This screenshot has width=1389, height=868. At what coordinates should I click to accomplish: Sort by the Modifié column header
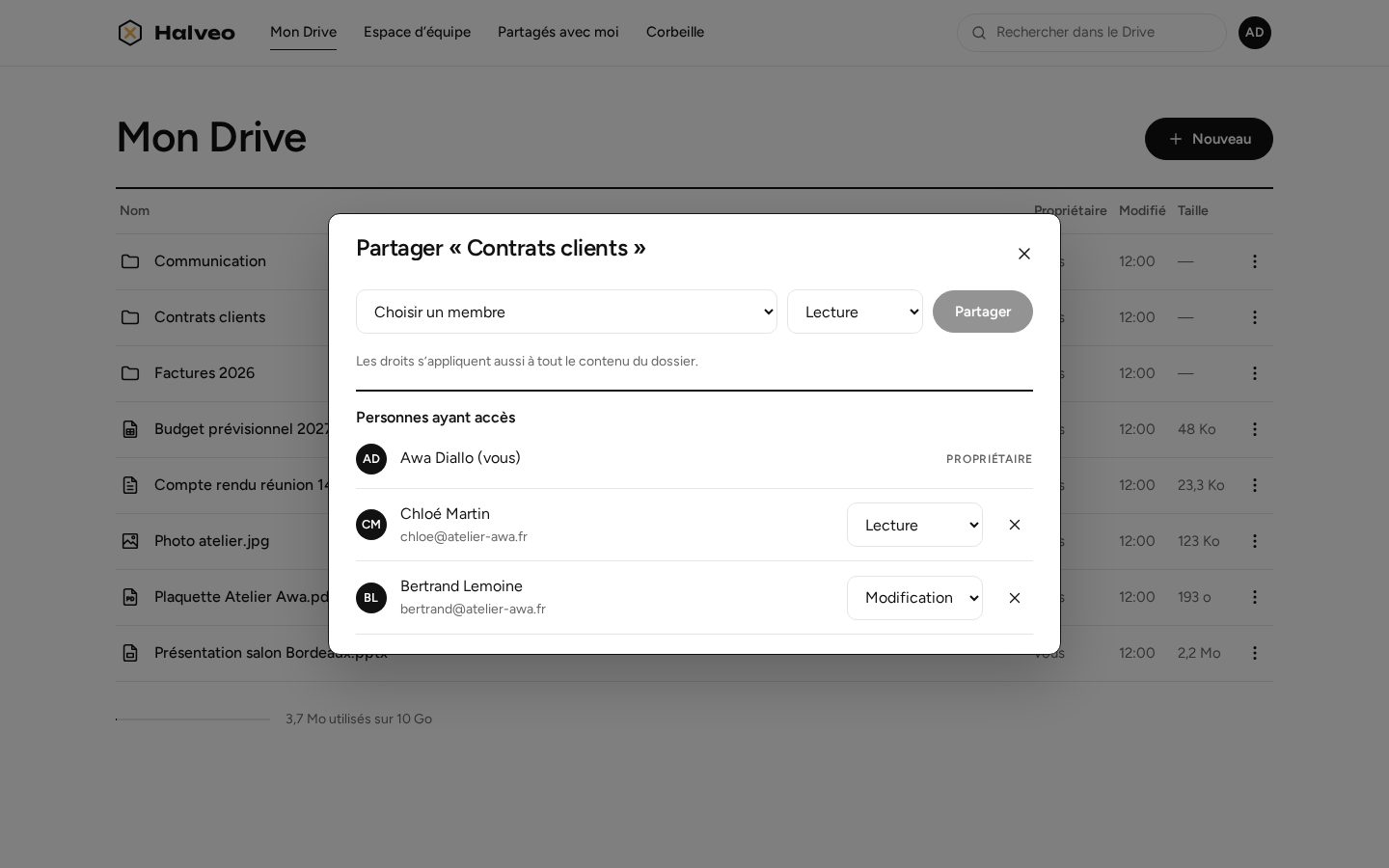[x=1142, y=210]
